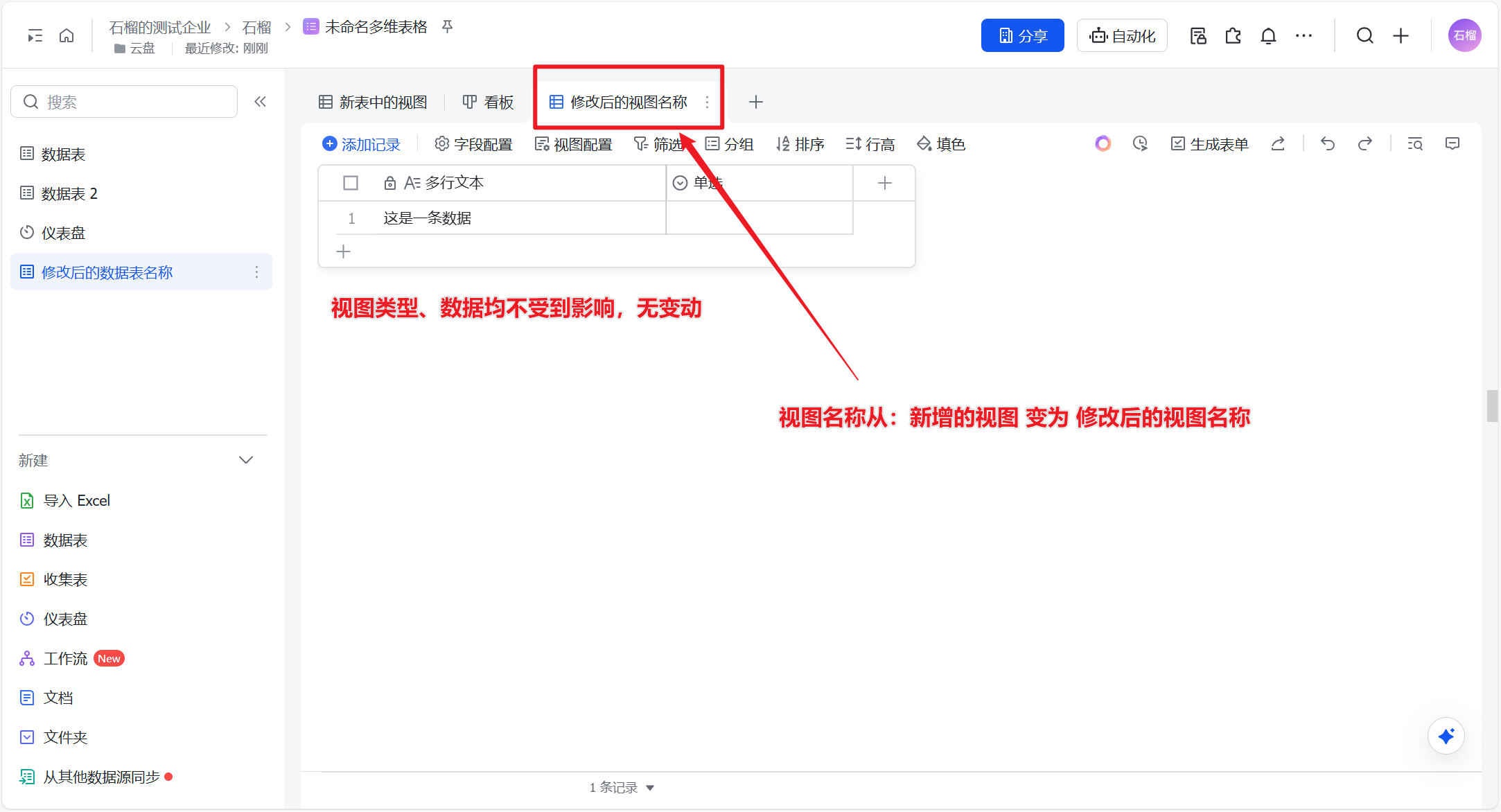Collapse the 新建 section chevron

(x=246, y=460)
